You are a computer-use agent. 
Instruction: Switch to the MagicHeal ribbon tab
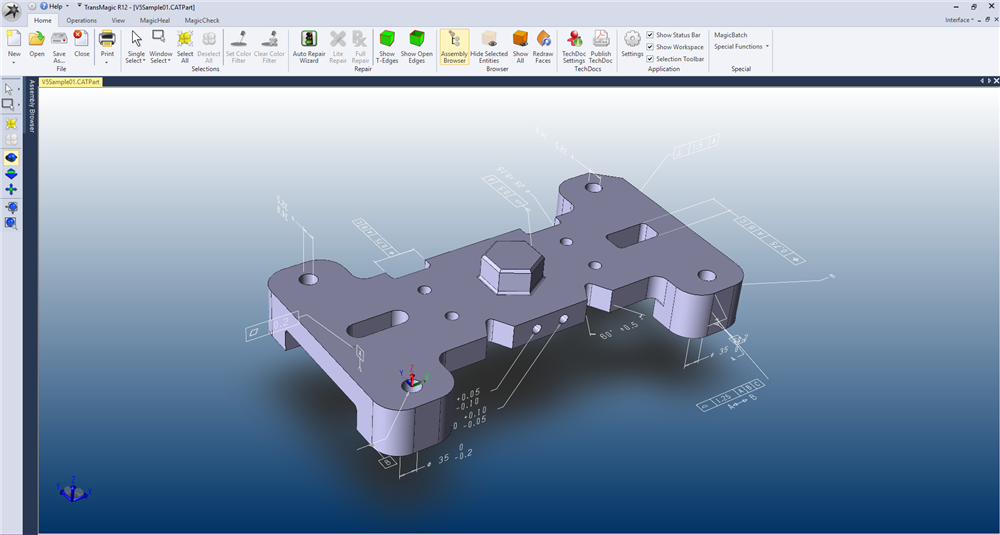155,20
